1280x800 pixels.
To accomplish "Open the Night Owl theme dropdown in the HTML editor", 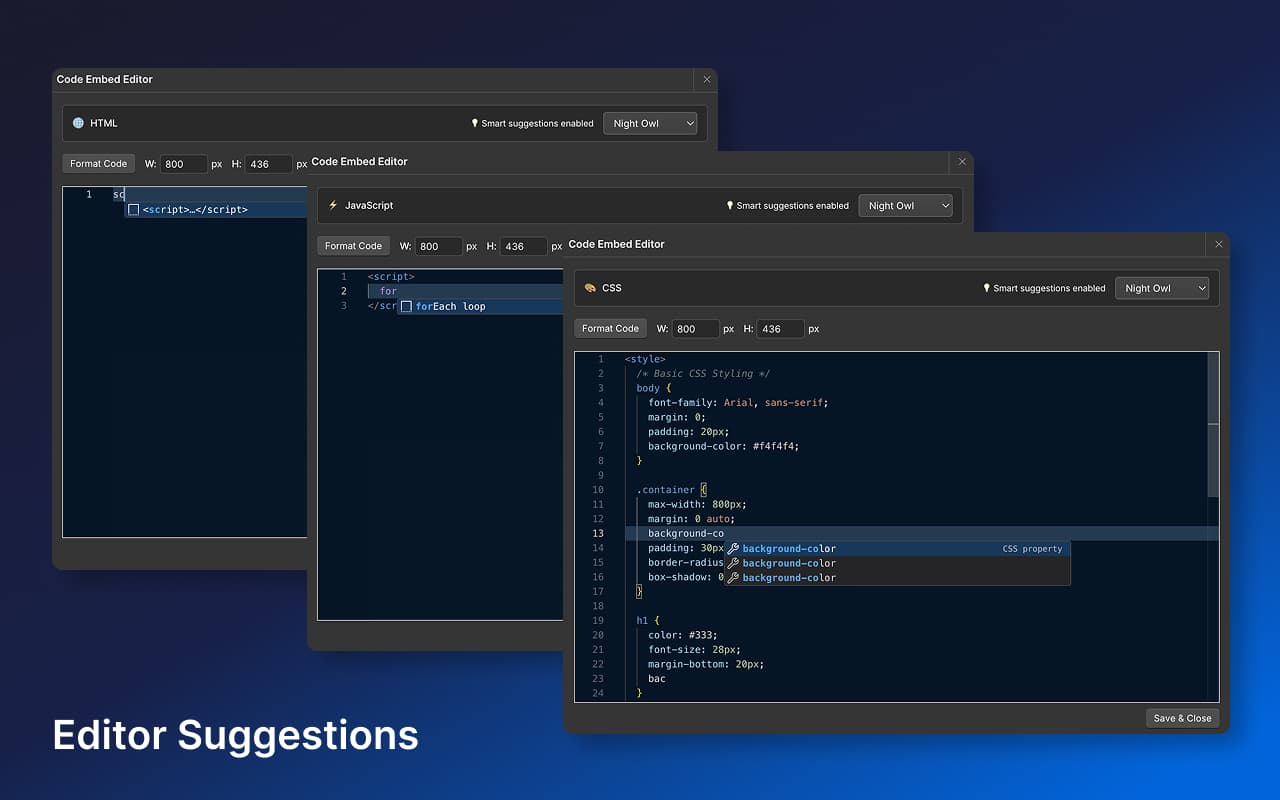I will click(x=651, y=123).
